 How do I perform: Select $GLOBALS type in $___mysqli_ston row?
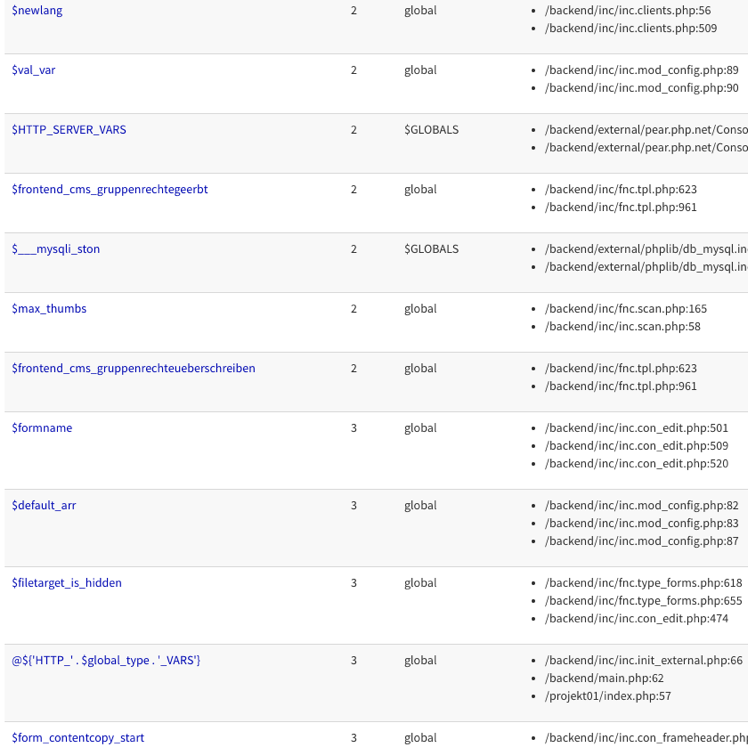431,249
